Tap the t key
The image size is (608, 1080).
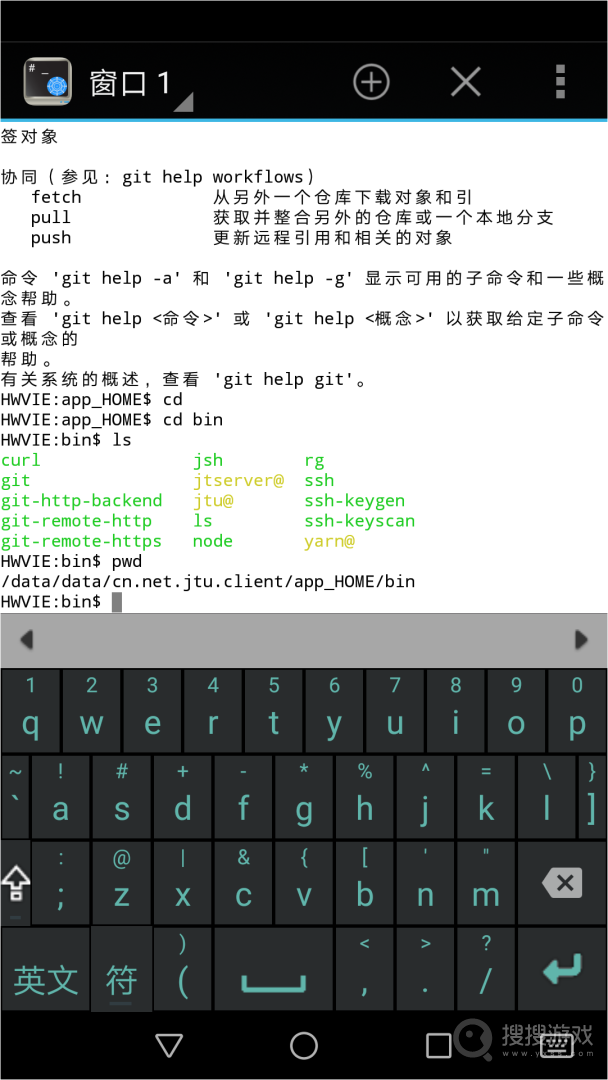tap(273, 710)
